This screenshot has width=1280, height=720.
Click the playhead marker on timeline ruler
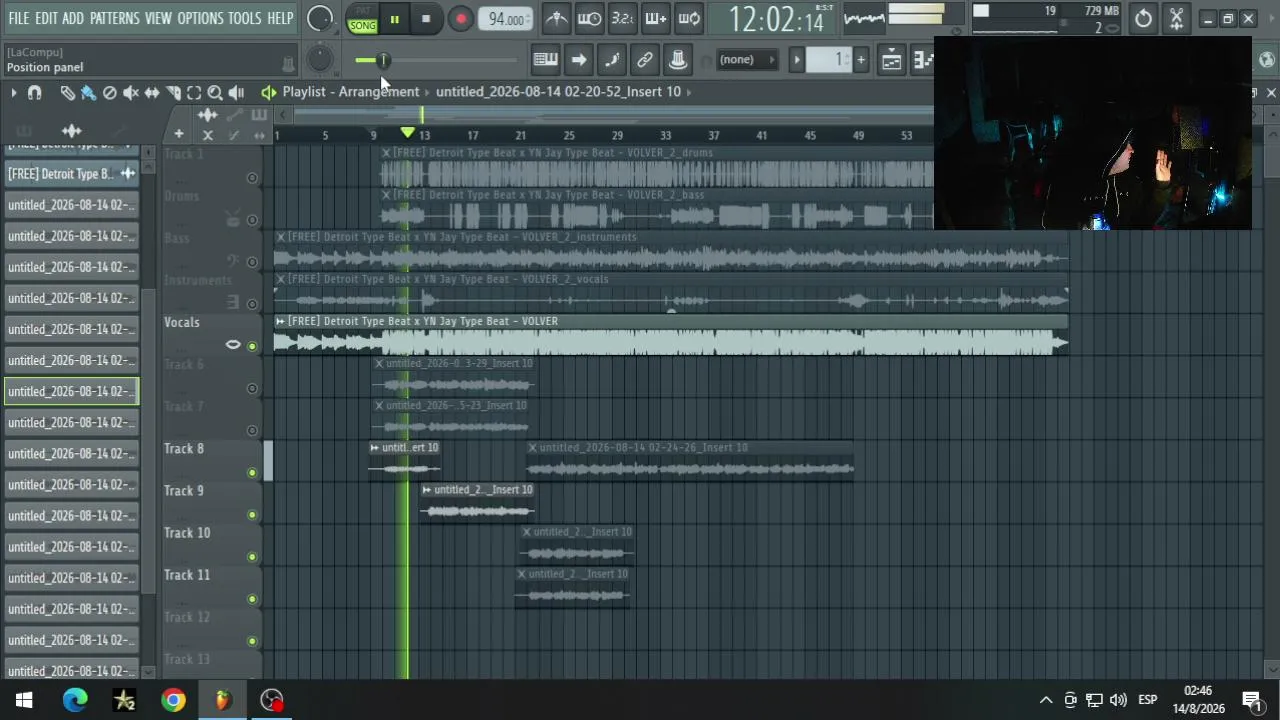coord(408,133)
